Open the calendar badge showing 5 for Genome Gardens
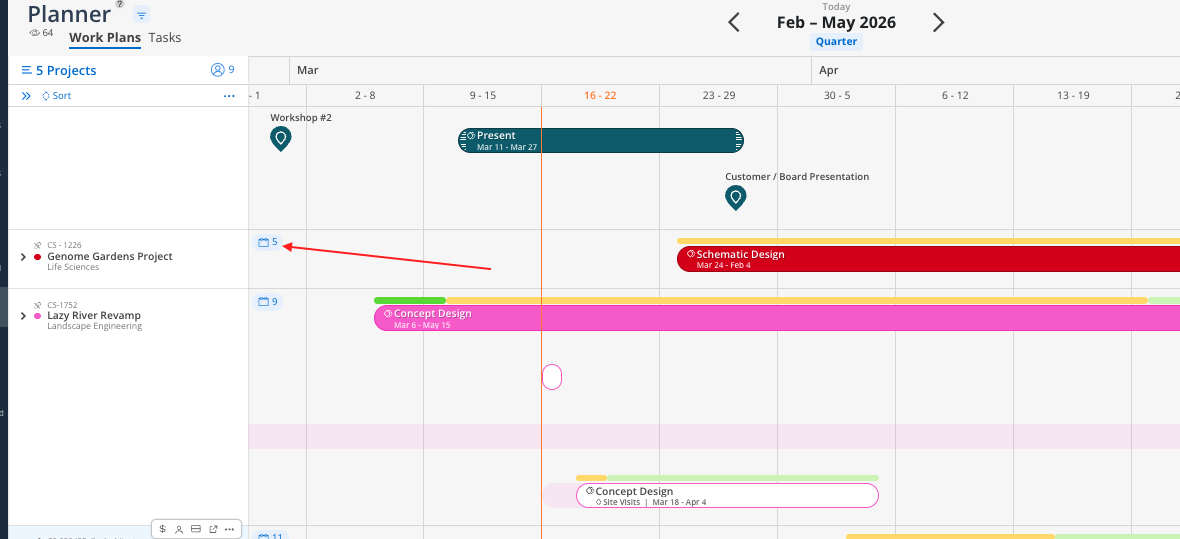 tap(268, 242)
